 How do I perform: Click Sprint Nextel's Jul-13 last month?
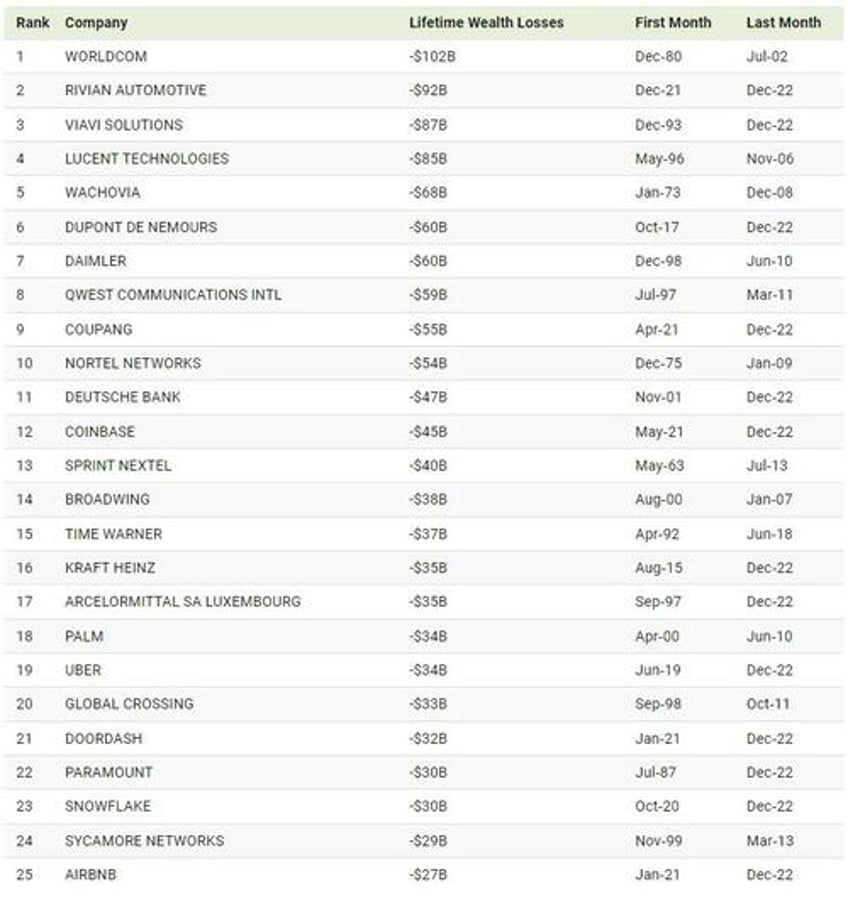click(767, 465)
